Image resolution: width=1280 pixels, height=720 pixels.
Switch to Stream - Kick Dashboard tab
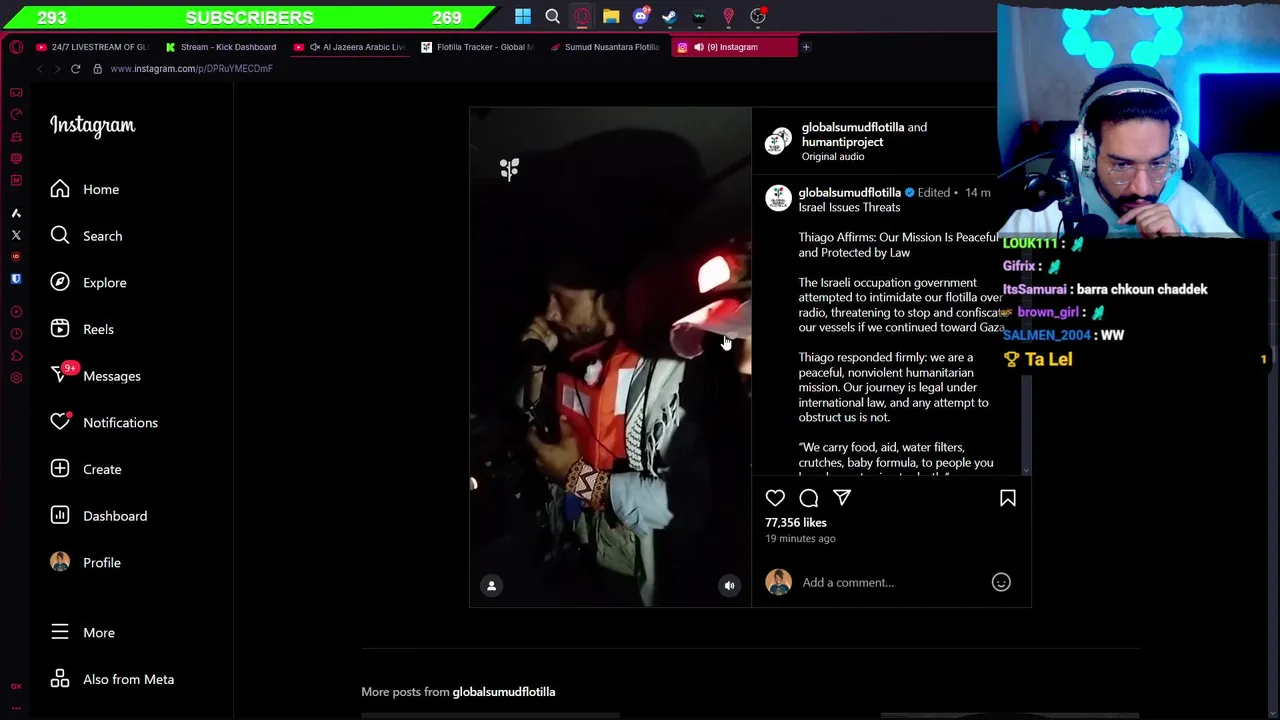tap(222, 47)
